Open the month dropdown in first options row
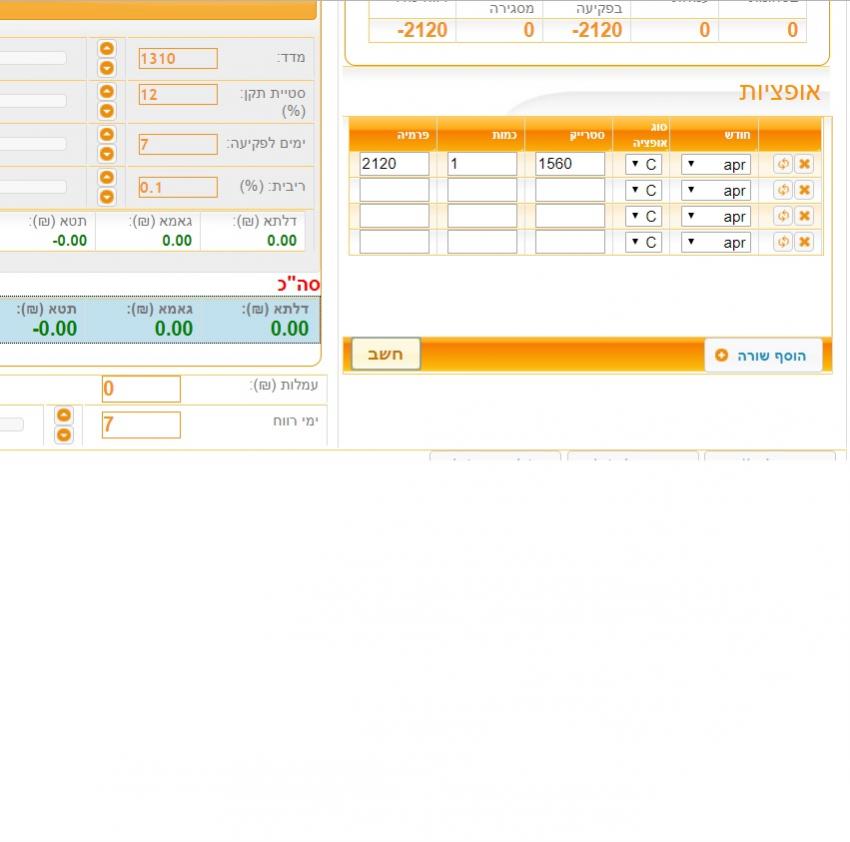The width and height of the screenshot is (850, 842). click(716, 164)
